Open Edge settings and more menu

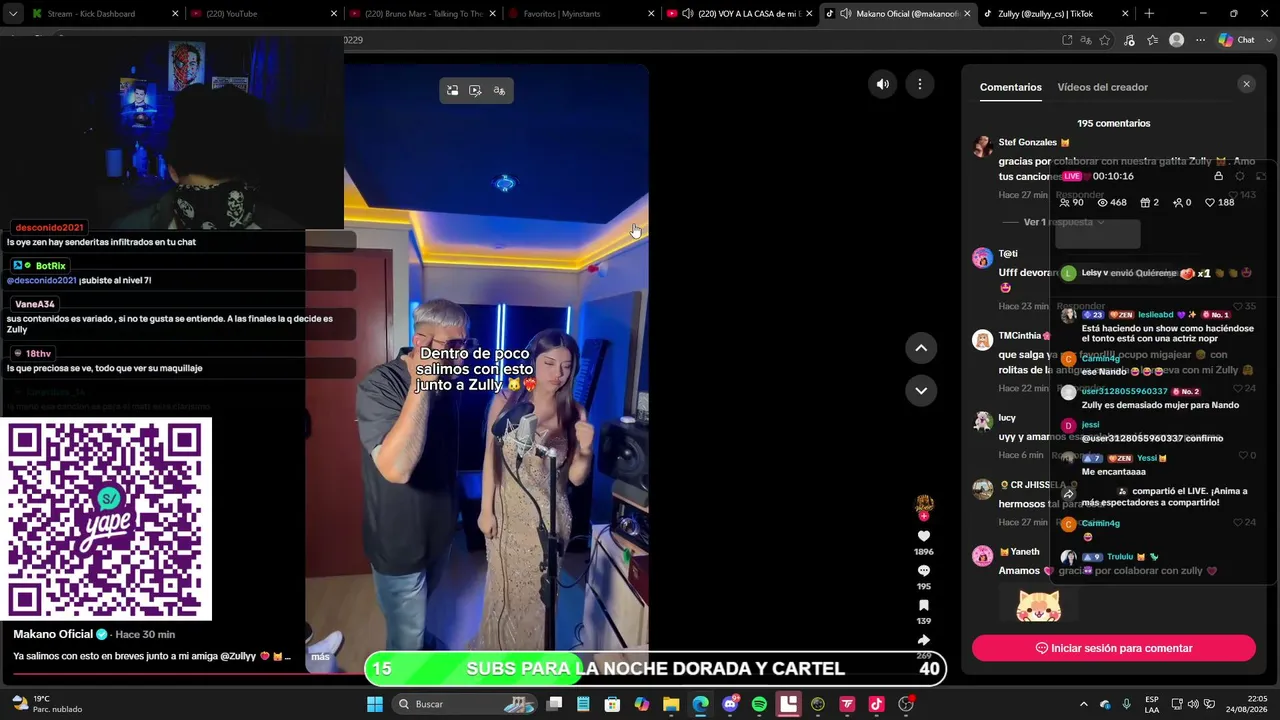1200,40
